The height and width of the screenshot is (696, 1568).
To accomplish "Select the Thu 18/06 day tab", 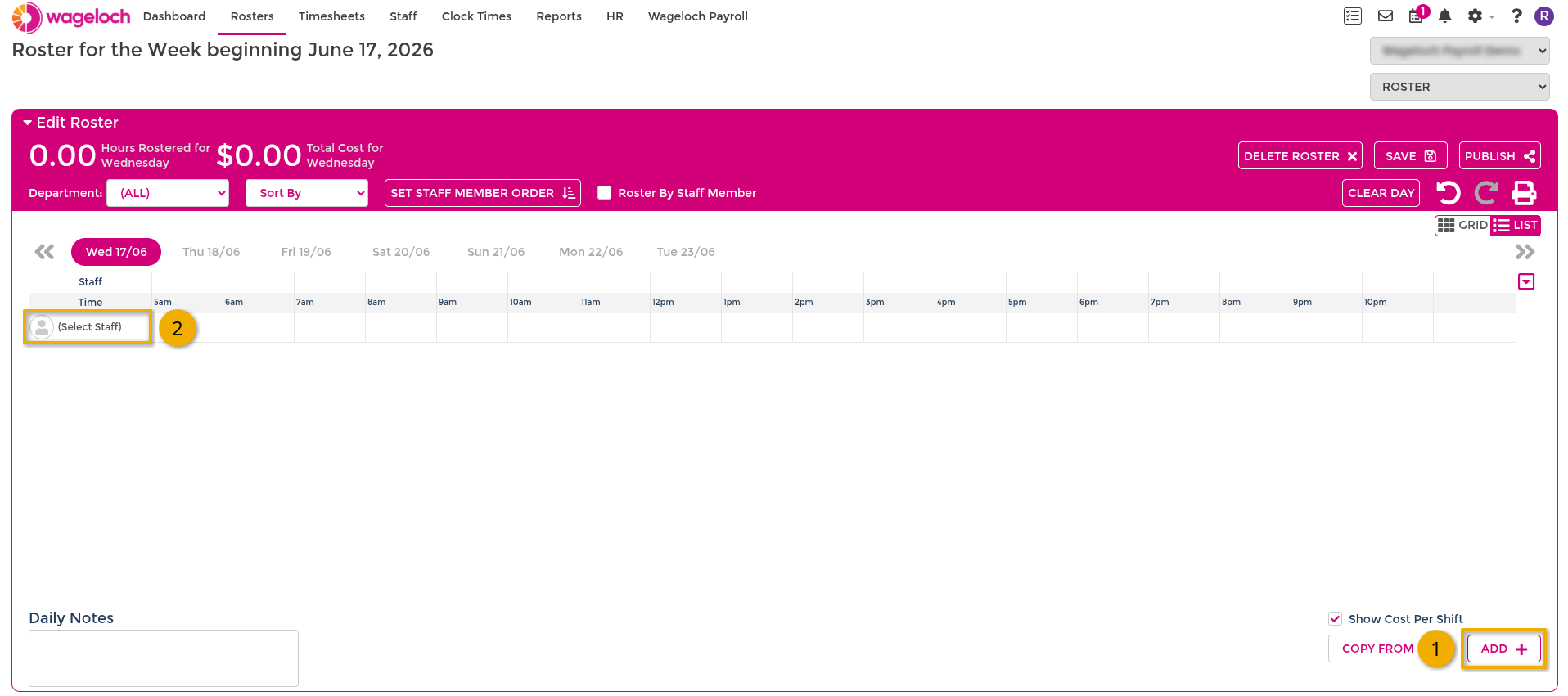I will coord(211,252).
